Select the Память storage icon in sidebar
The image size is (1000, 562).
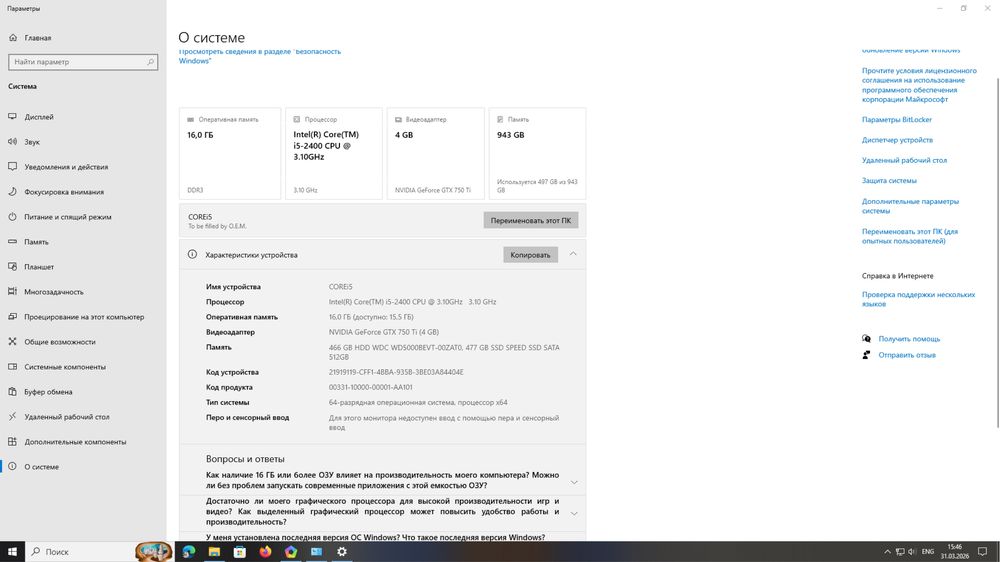click(x=13, y=242)
